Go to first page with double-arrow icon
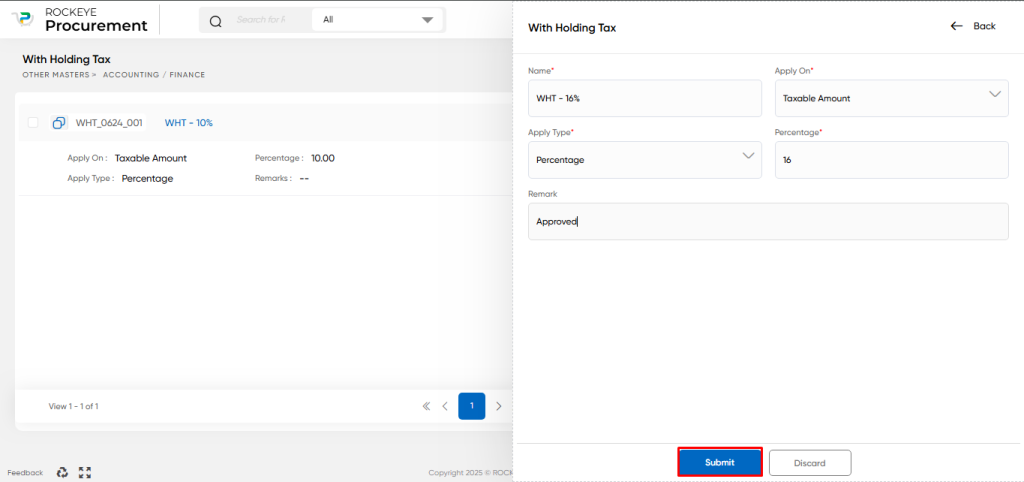Screen dimensions: 1024x482 [x=426, y=406]
